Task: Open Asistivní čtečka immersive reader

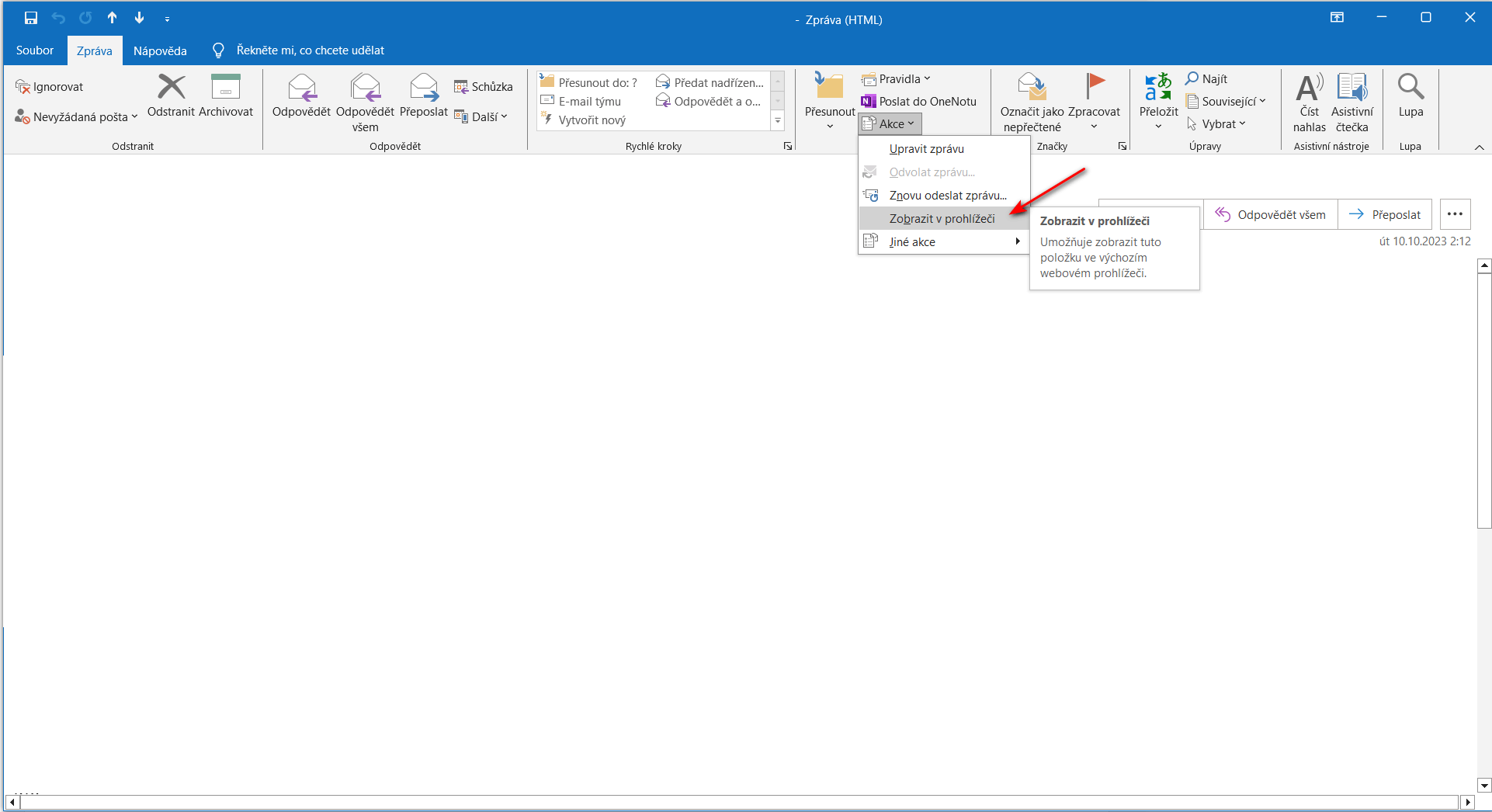Action: pos(1352,101)
